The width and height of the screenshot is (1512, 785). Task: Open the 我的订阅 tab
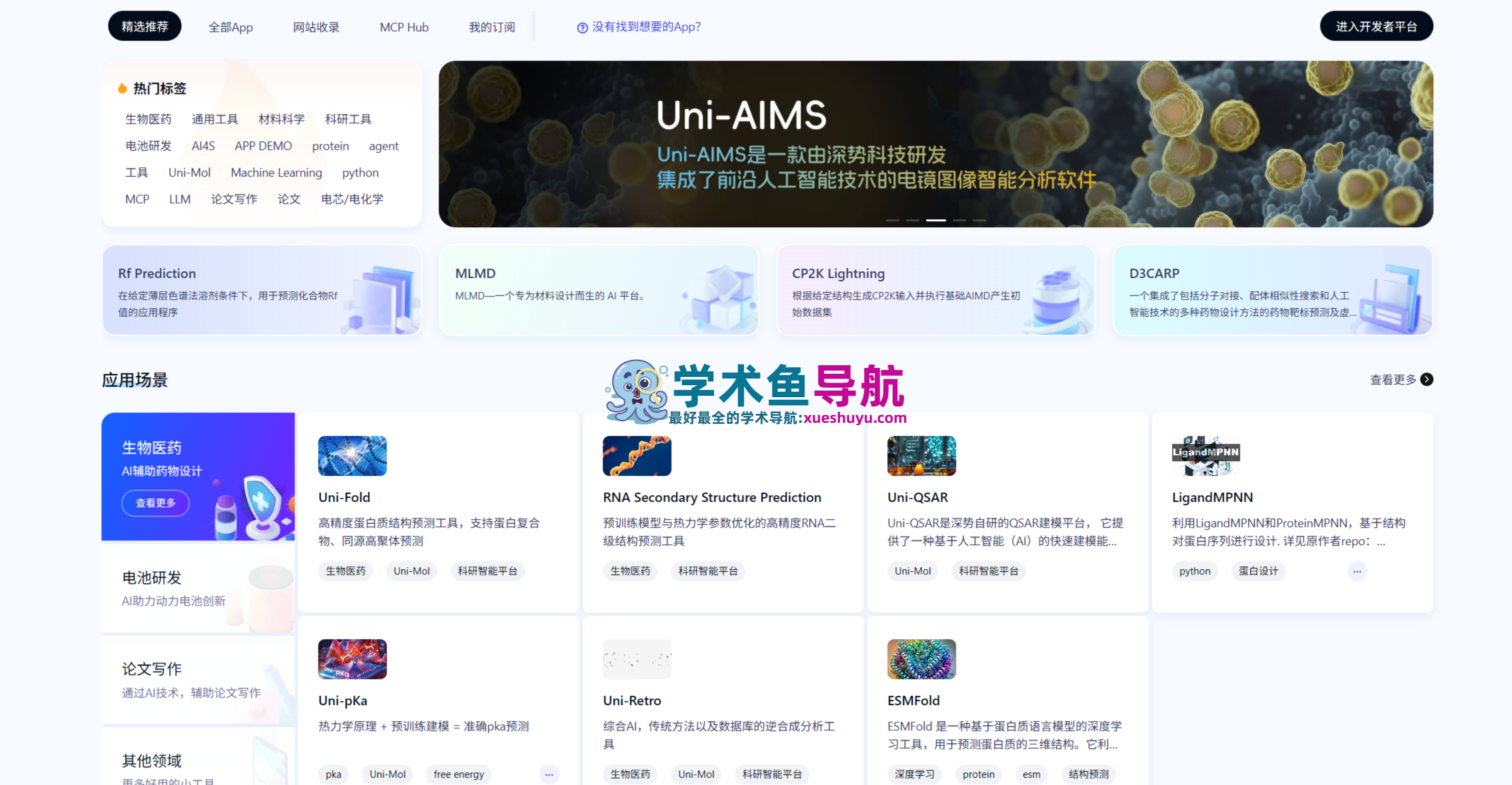(492, 27)
